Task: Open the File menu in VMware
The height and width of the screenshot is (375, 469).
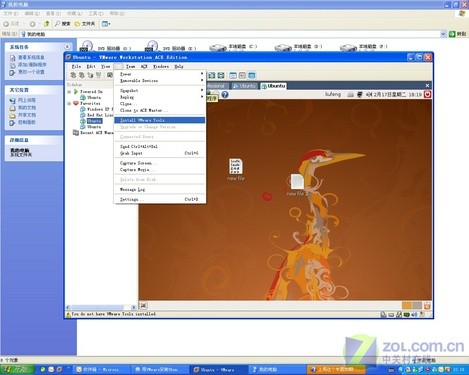Action: point(76,66)
